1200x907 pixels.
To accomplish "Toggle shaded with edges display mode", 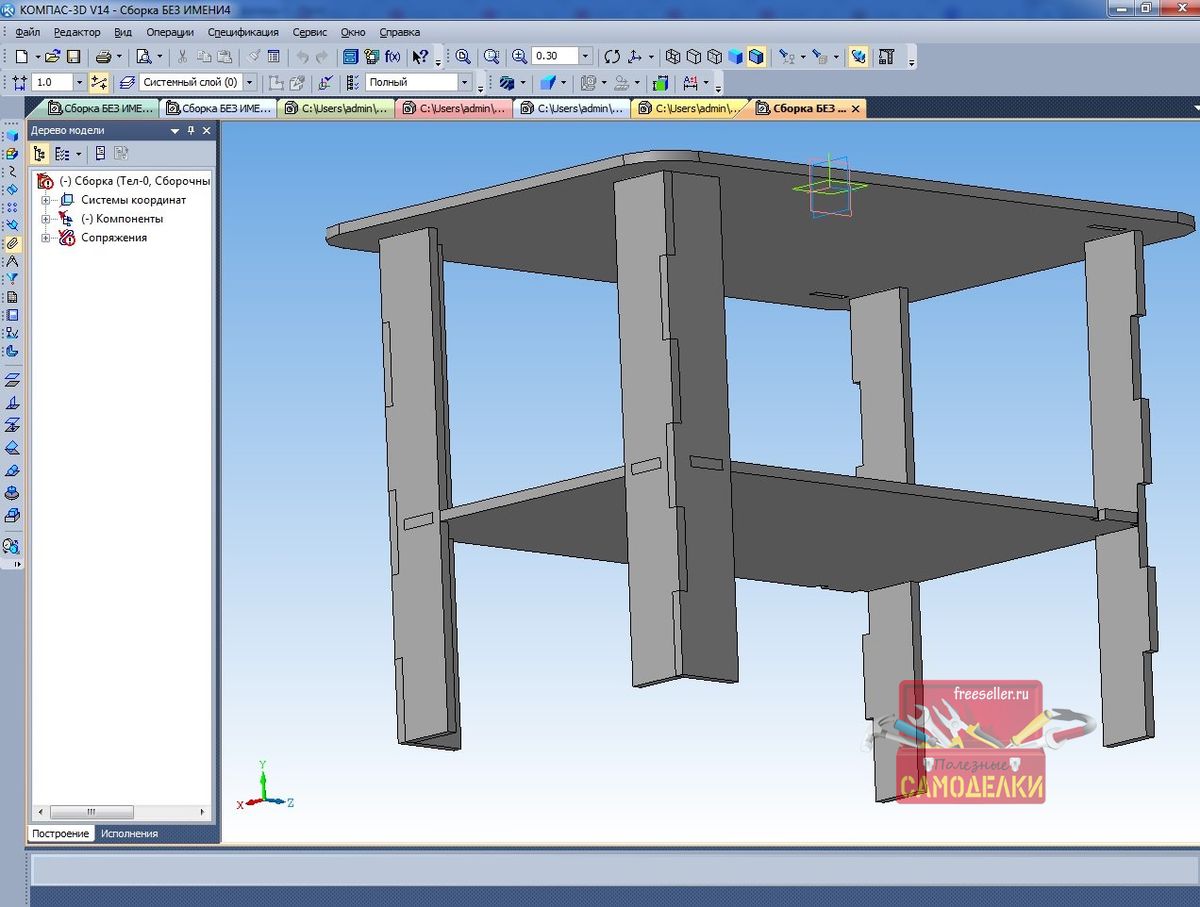I will click(x=756, y=57).
